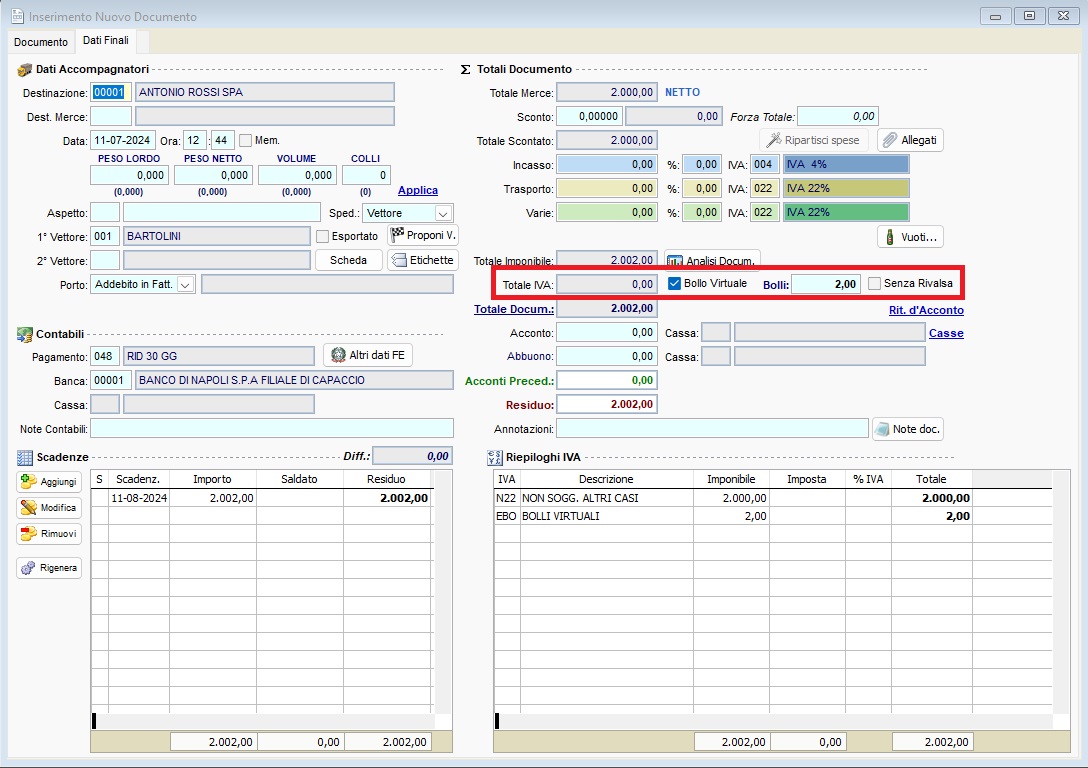Image resolution: width=1088 pixels, height=768 pixels.
Task: Click the green IVA 22% Varie color field
Action: click(846, 212)
